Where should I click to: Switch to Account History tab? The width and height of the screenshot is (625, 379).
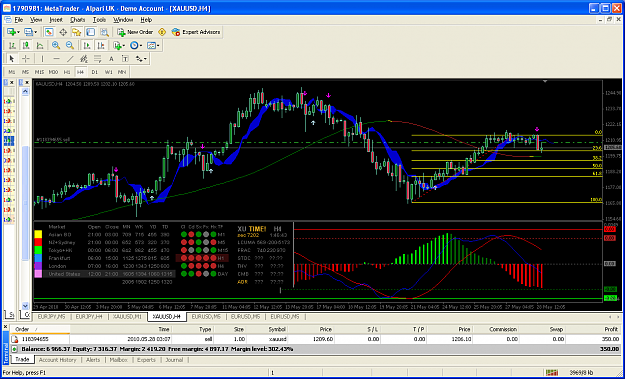57,360
